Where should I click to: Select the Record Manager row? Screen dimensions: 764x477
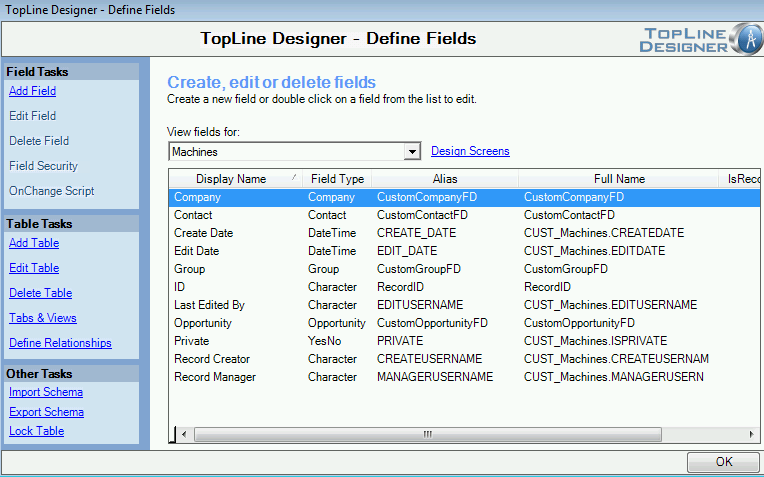point(464,377)
